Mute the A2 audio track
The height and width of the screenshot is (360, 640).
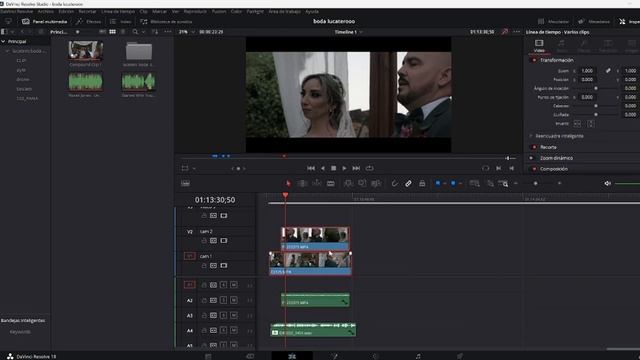tap(233, 300)
